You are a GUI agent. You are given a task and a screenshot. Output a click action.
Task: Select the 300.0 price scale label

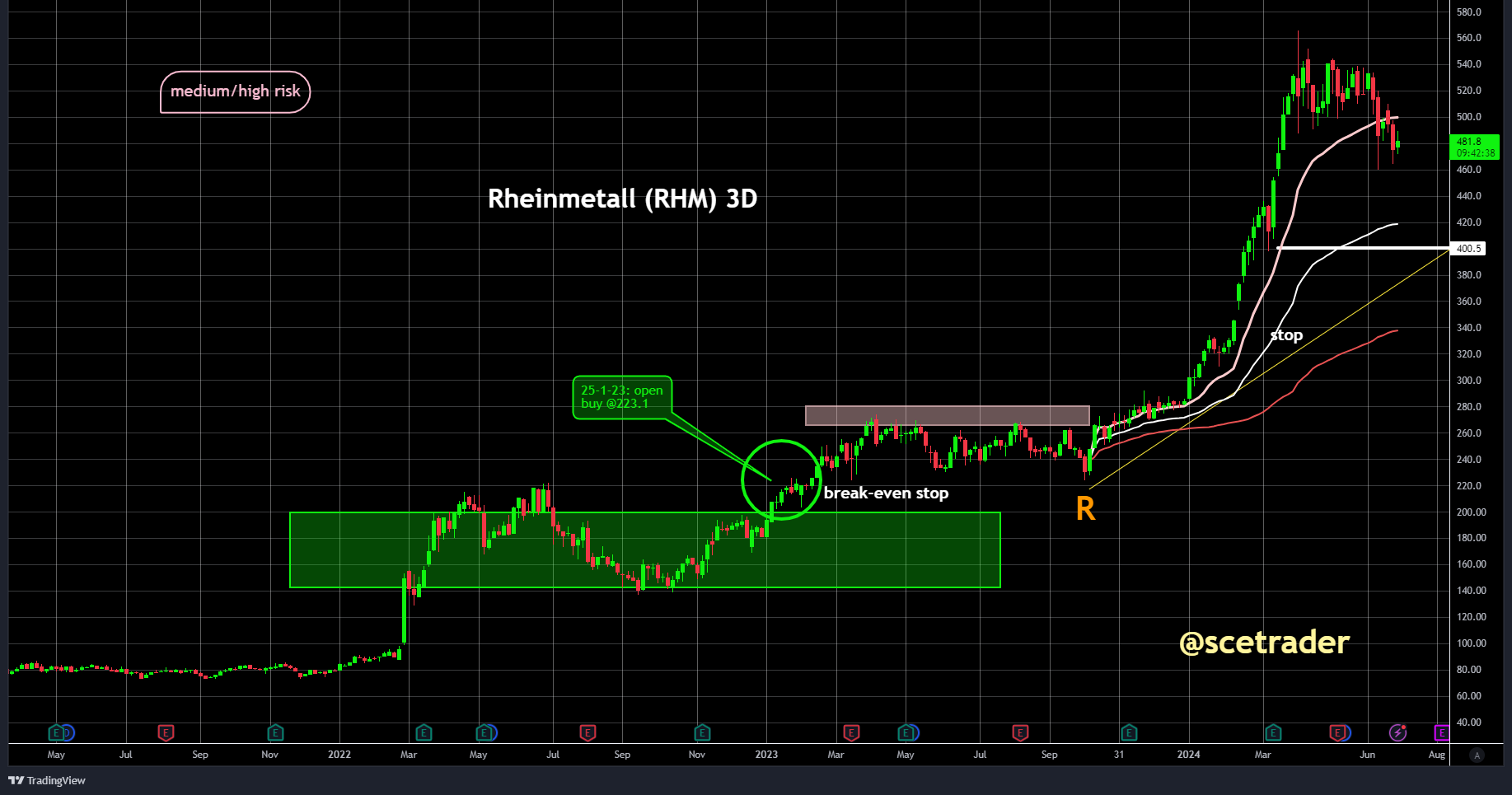click(1468, 381)
